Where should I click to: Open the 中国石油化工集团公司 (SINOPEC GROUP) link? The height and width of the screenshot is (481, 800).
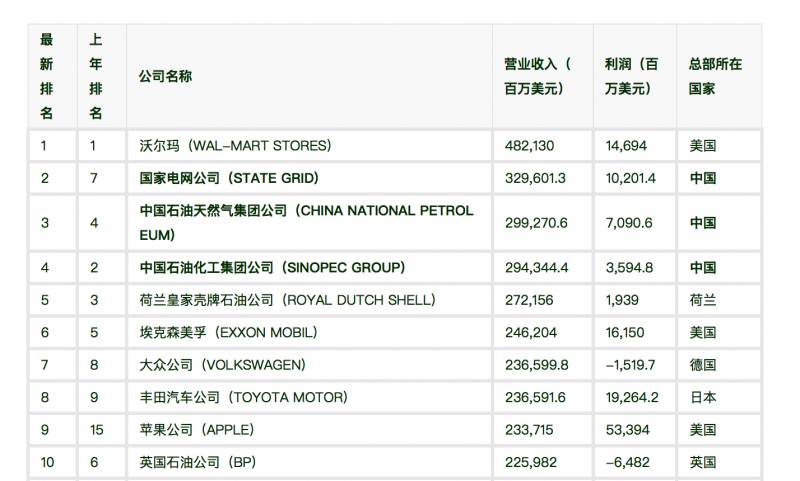tap(272, 267)
